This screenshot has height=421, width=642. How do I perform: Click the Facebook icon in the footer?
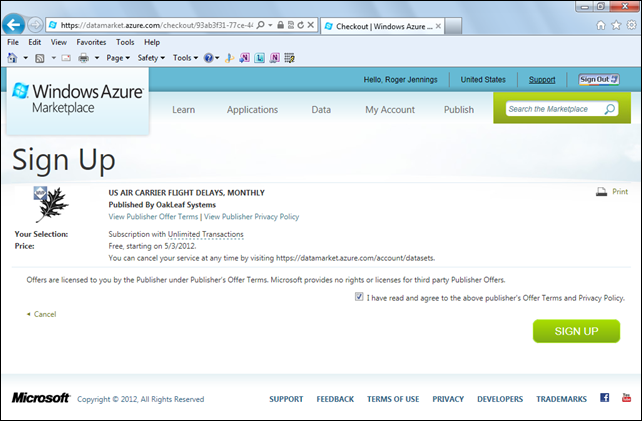(x=604, y=397)
